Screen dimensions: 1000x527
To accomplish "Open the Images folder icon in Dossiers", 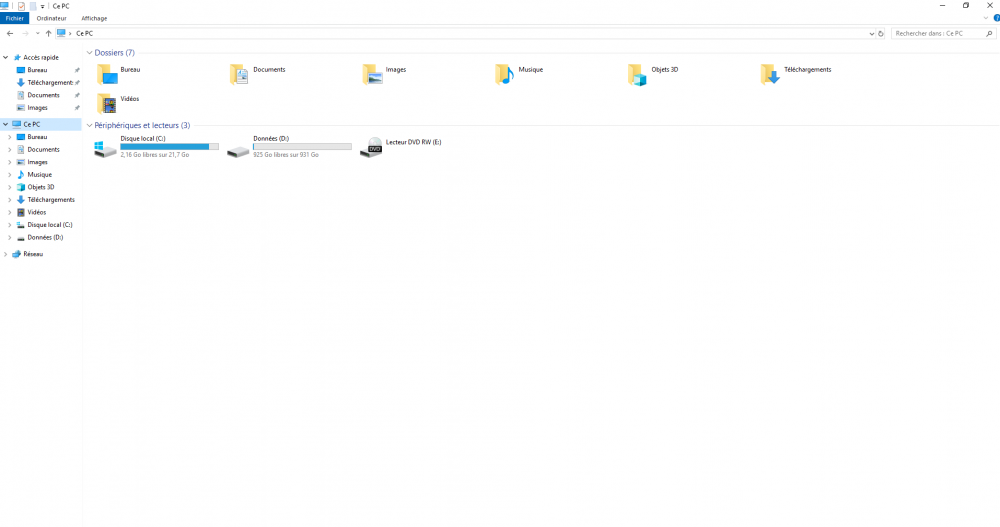I will [372, 75].
